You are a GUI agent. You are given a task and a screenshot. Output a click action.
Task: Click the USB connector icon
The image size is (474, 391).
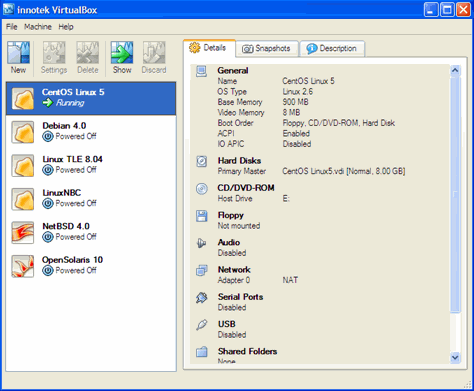click(x=202, y=325)
